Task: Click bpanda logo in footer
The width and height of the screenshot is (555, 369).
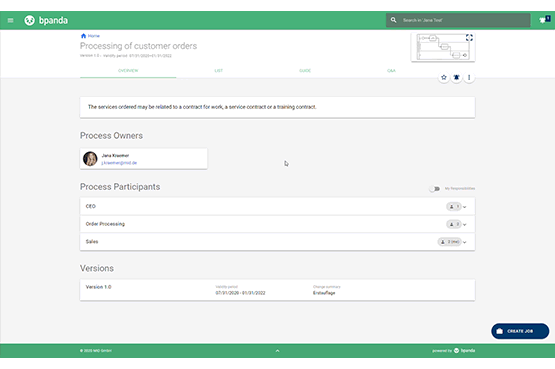Action: [465, 351]
